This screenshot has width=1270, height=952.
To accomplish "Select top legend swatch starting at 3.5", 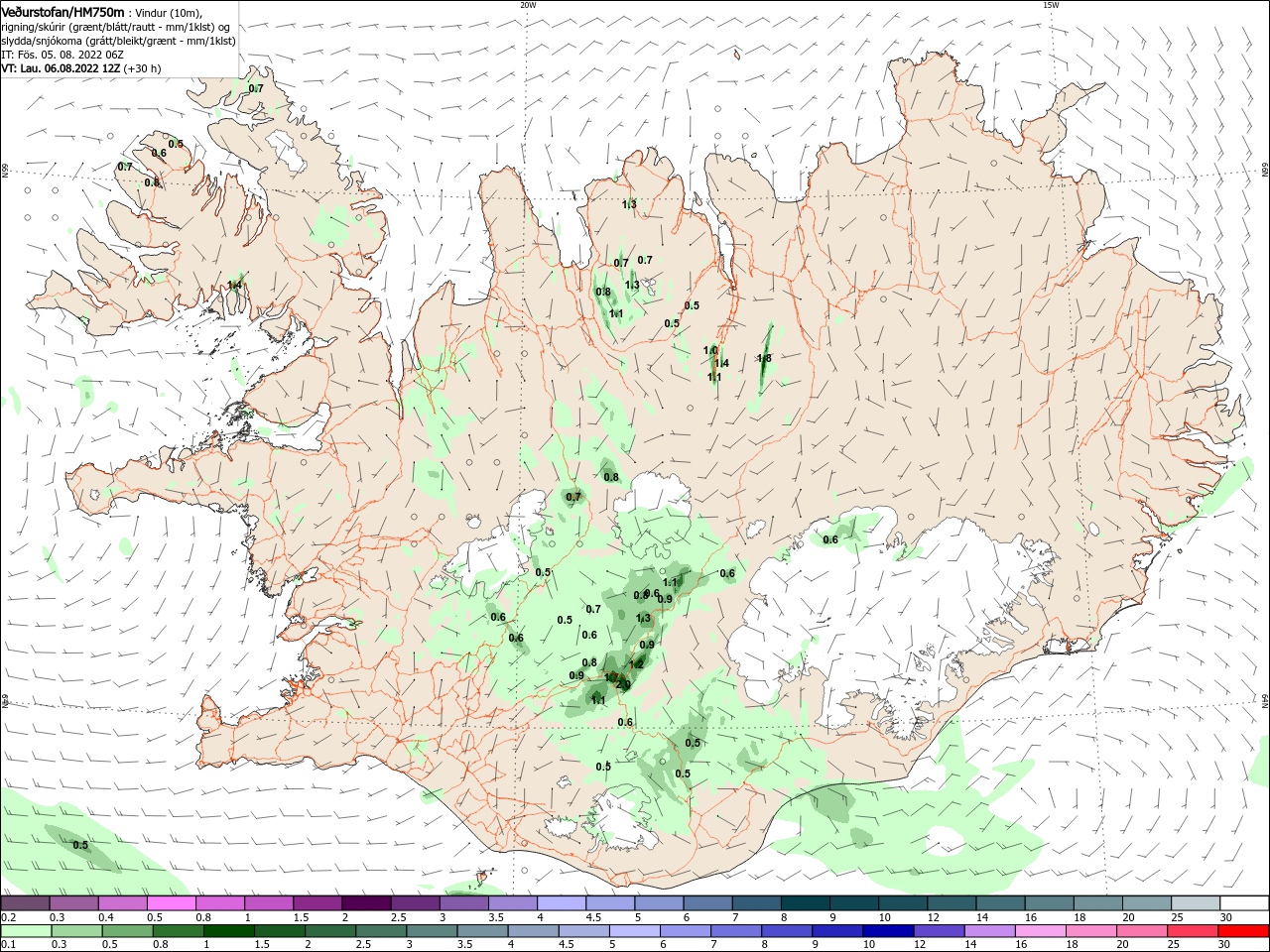I will point(512,902).
